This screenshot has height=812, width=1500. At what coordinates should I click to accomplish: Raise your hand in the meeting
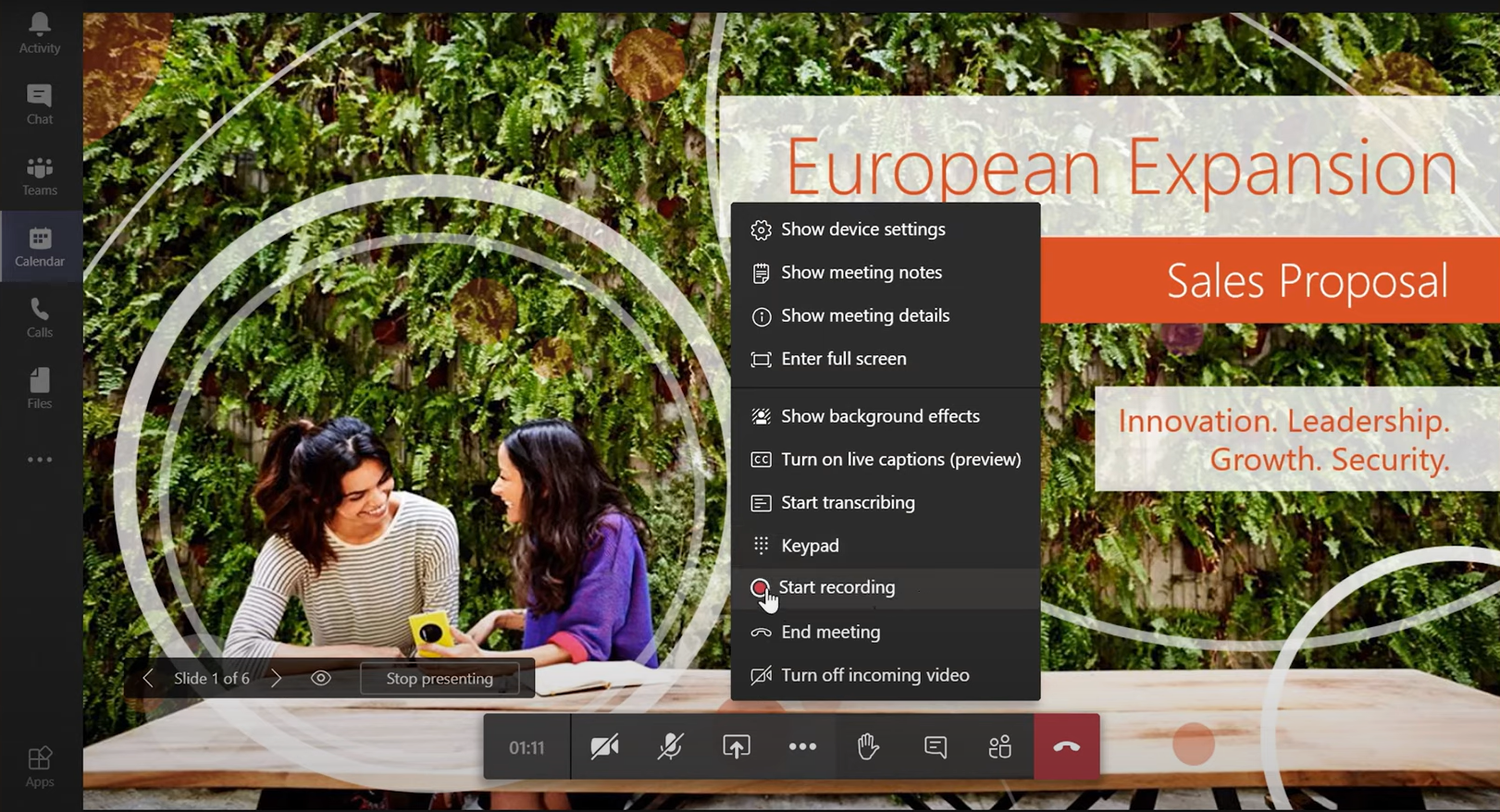click(868, 746)
